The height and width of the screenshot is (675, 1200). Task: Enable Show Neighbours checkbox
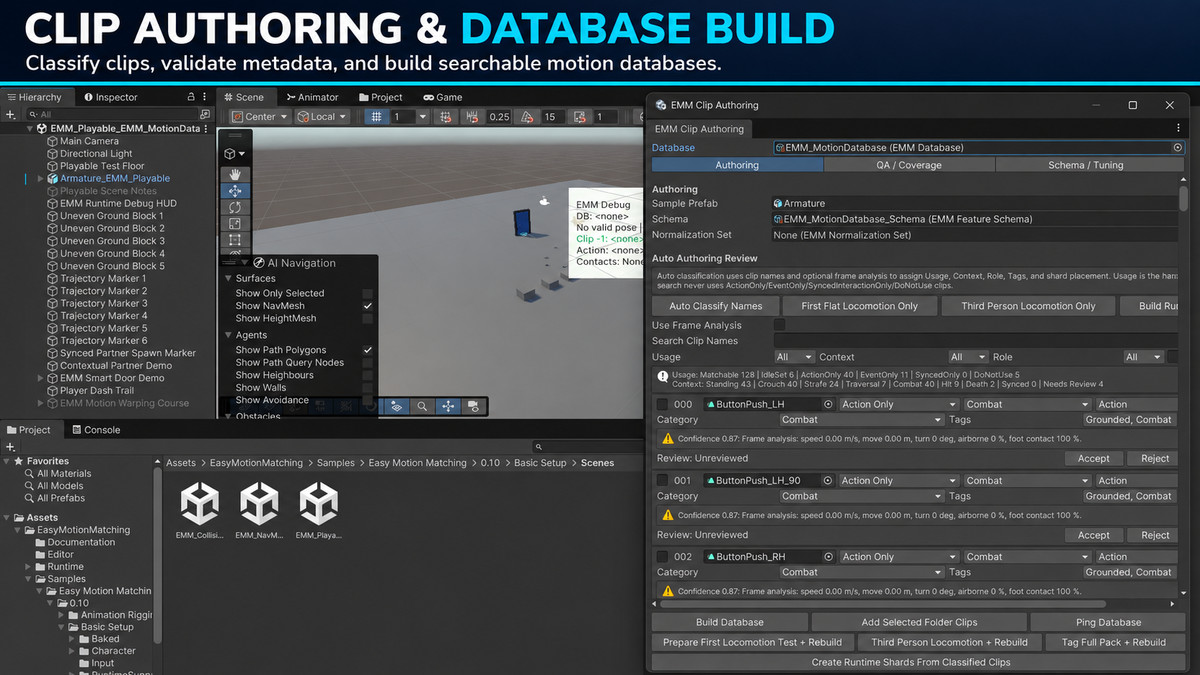(368, 375)
